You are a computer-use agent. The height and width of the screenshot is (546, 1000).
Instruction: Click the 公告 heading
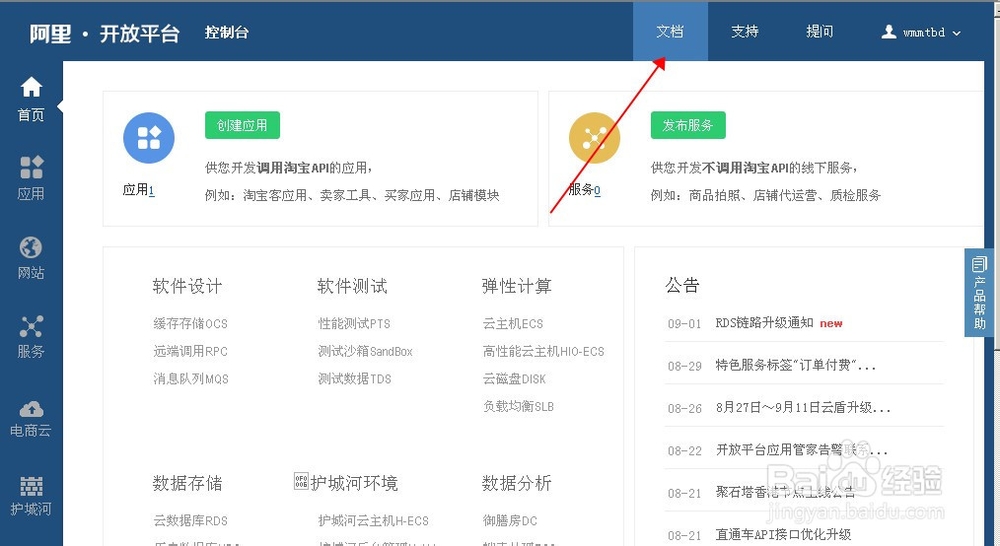682,284
